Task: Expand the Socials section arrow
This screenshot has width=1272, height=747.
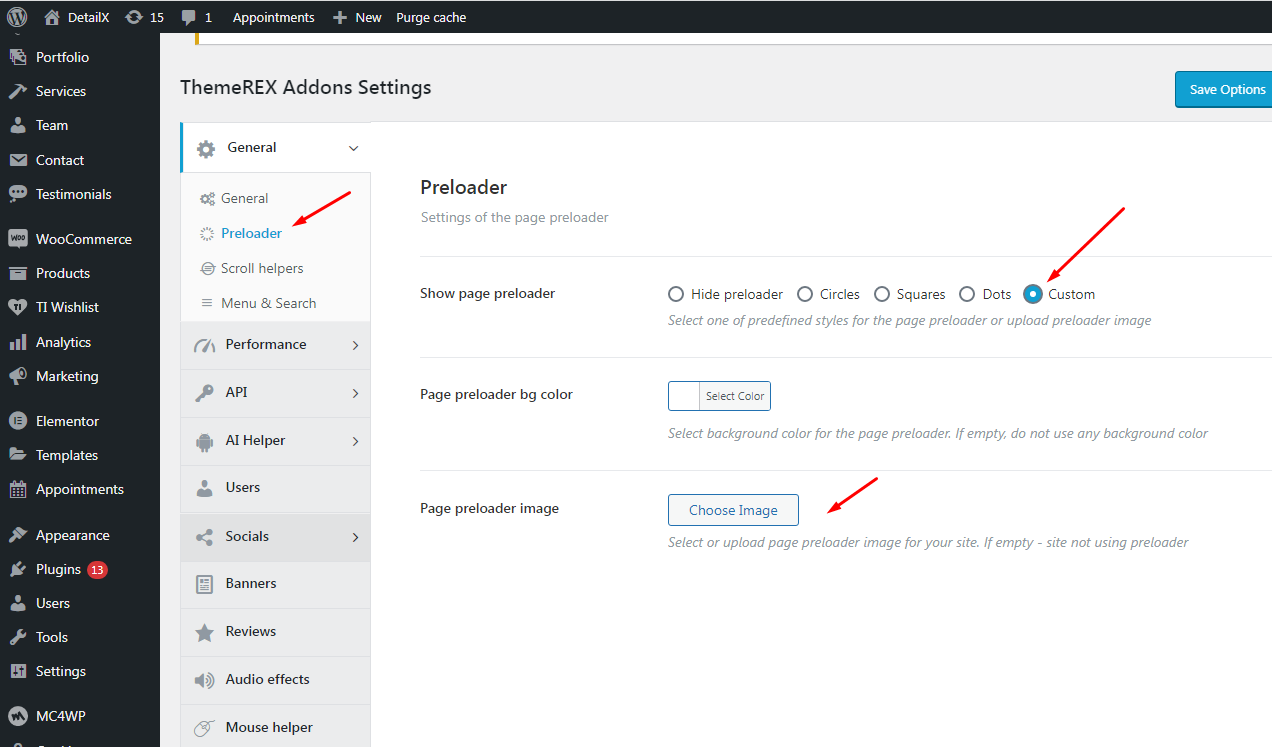Action: [x=355, y=537]
